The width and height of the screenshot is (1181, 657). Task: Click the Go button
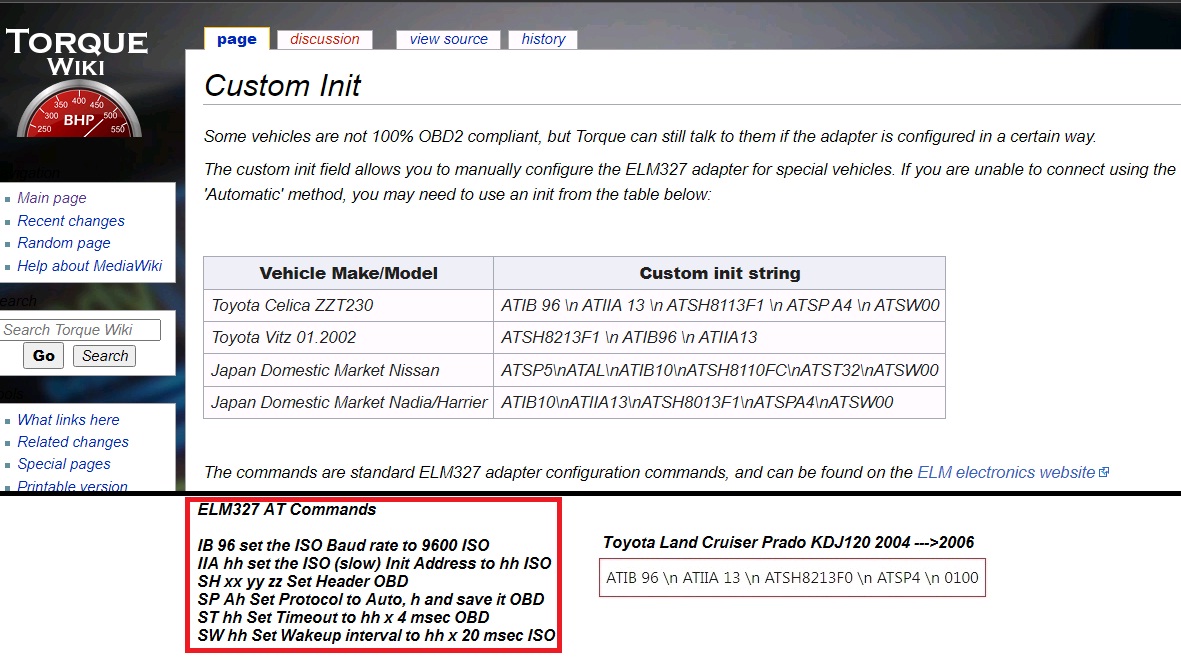(x=44, y=356)
